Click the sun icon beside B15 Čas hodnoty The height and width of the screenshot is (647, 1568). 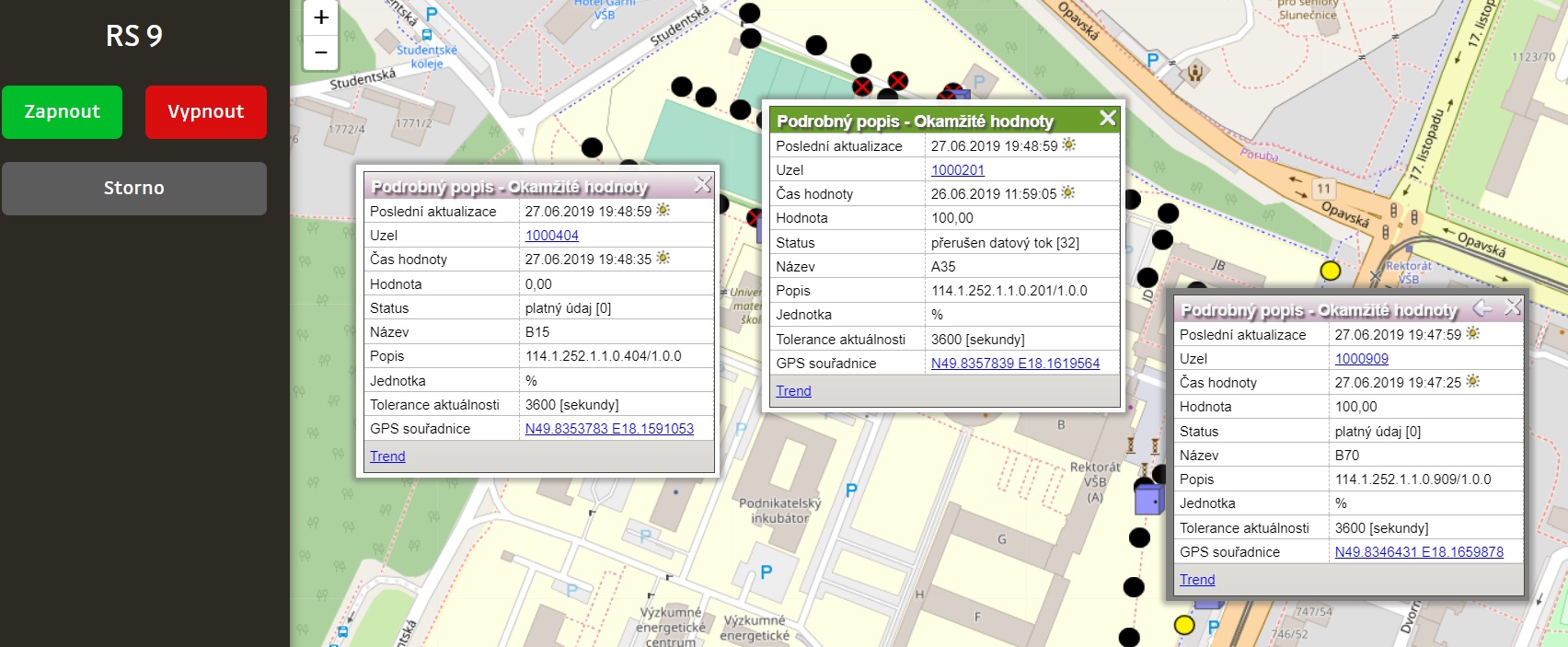[x=663, y=259]
